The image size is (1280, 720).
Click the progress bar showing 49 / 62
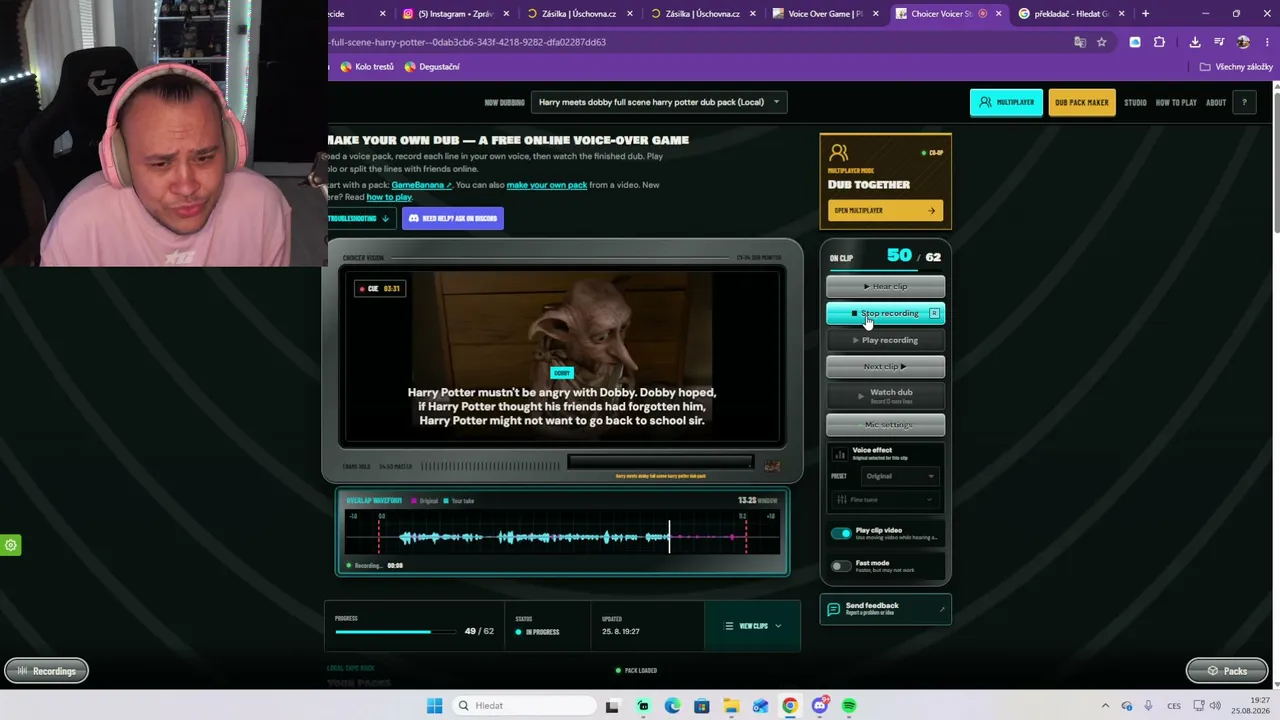pyautogui.click(x=398, y=632)
